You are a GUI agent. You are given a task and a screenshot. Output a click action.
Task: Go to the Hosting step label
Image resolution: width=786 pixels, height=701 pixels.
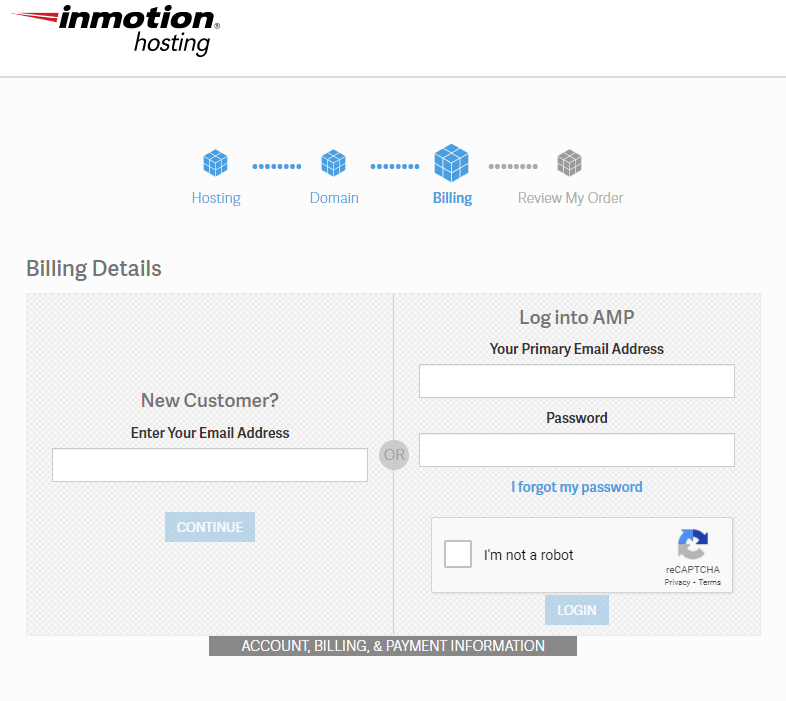(x=216, y=198)
